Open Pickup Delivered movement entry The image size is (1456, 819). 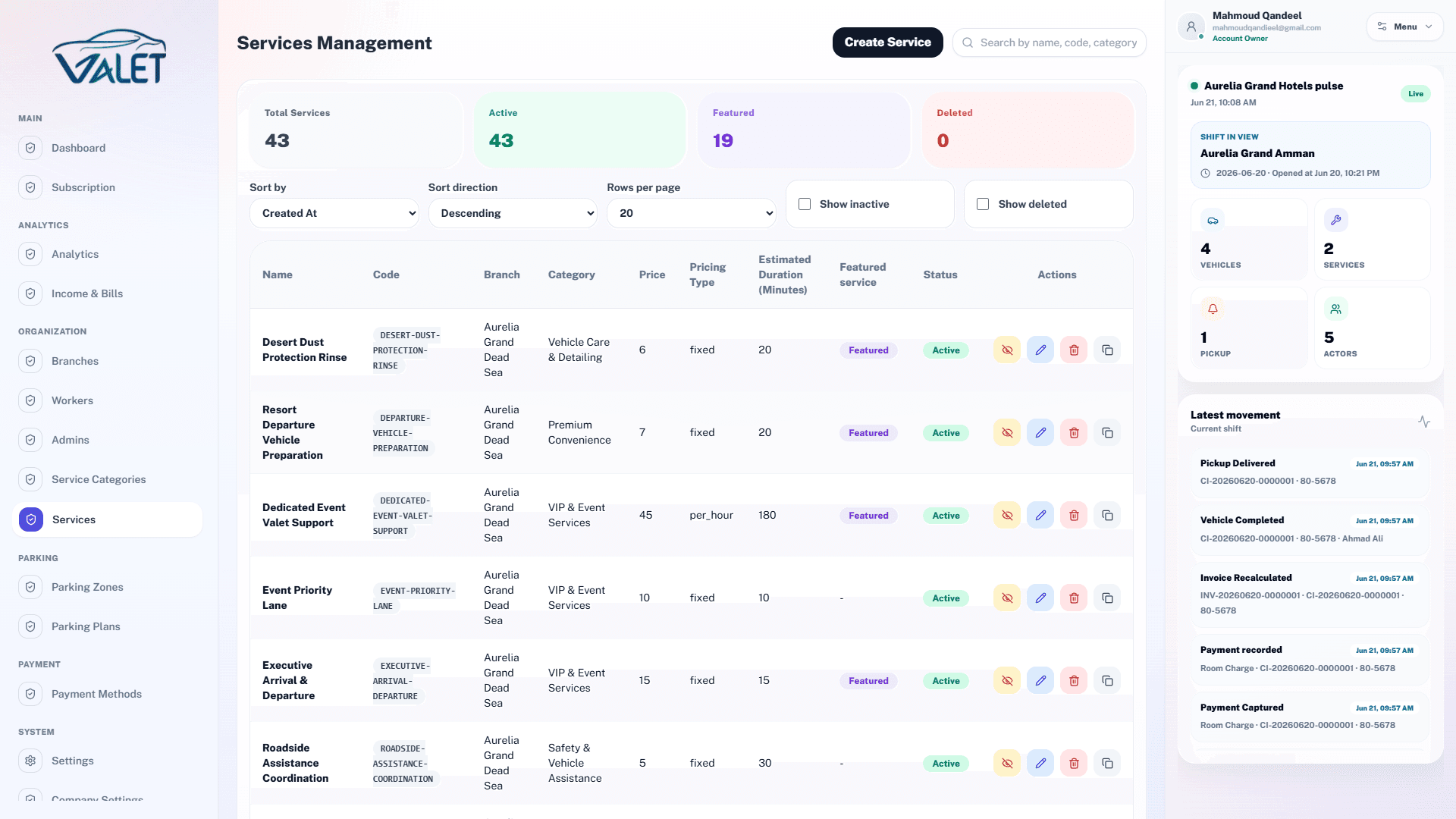click(1310, 472)
